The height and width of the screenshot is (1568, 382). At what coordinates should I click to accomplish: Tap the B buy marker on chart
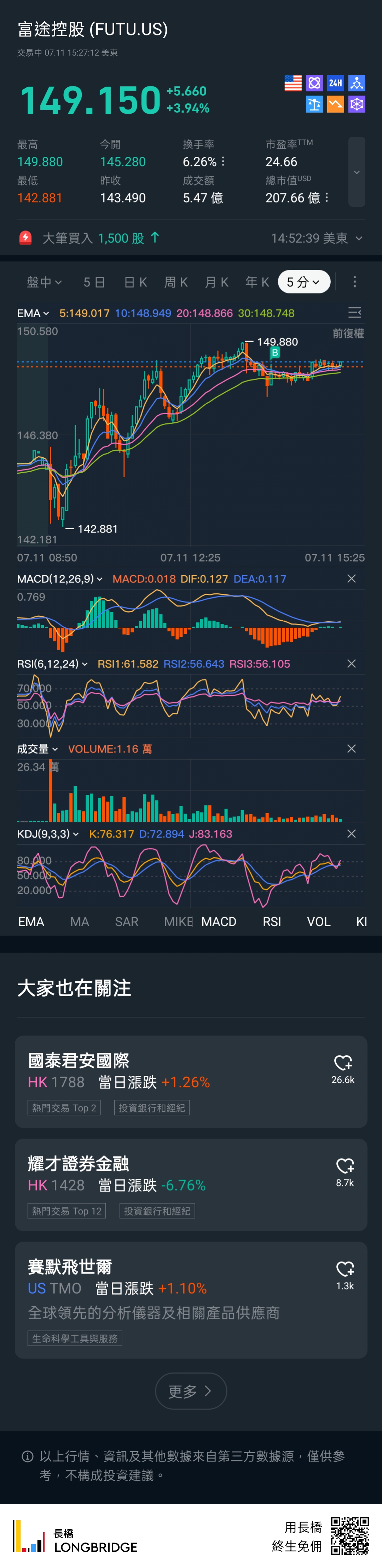275,352
